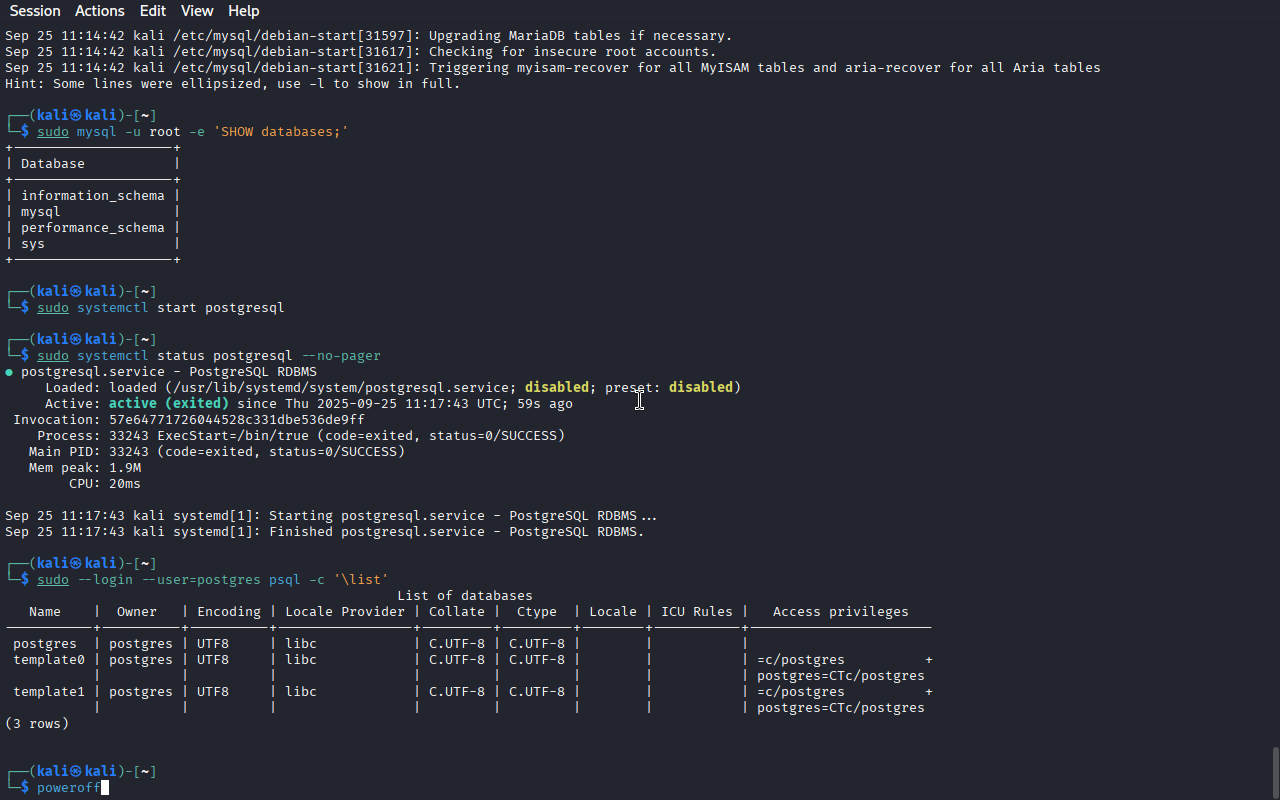Click the postgresql.service unit file path
This screenshot has height=800, width=1280.
pos(340,388)
